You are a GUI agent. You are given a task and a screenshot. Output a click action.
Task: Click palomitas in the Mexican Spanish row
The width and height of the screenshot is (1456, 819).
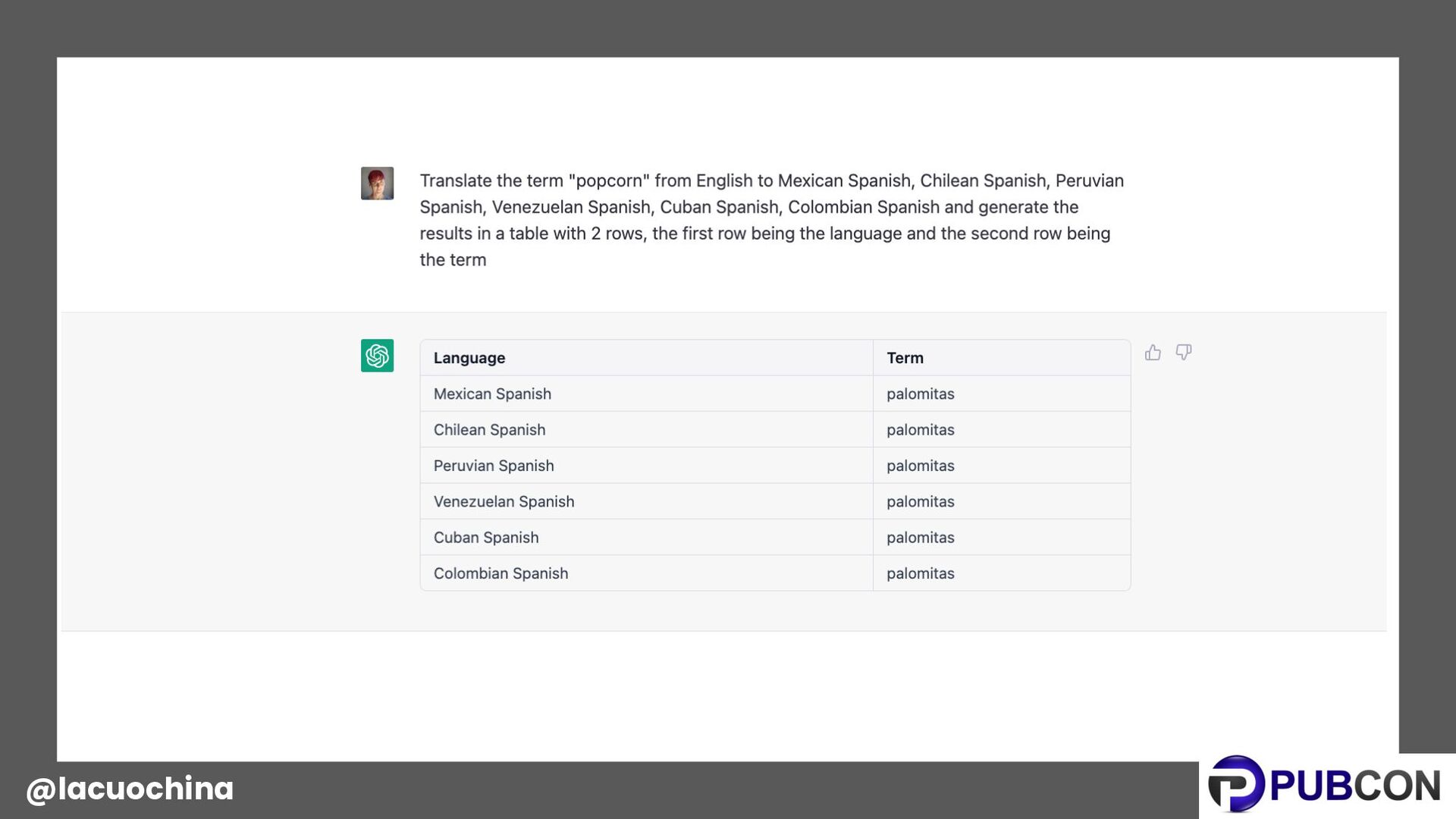point(920,394)
